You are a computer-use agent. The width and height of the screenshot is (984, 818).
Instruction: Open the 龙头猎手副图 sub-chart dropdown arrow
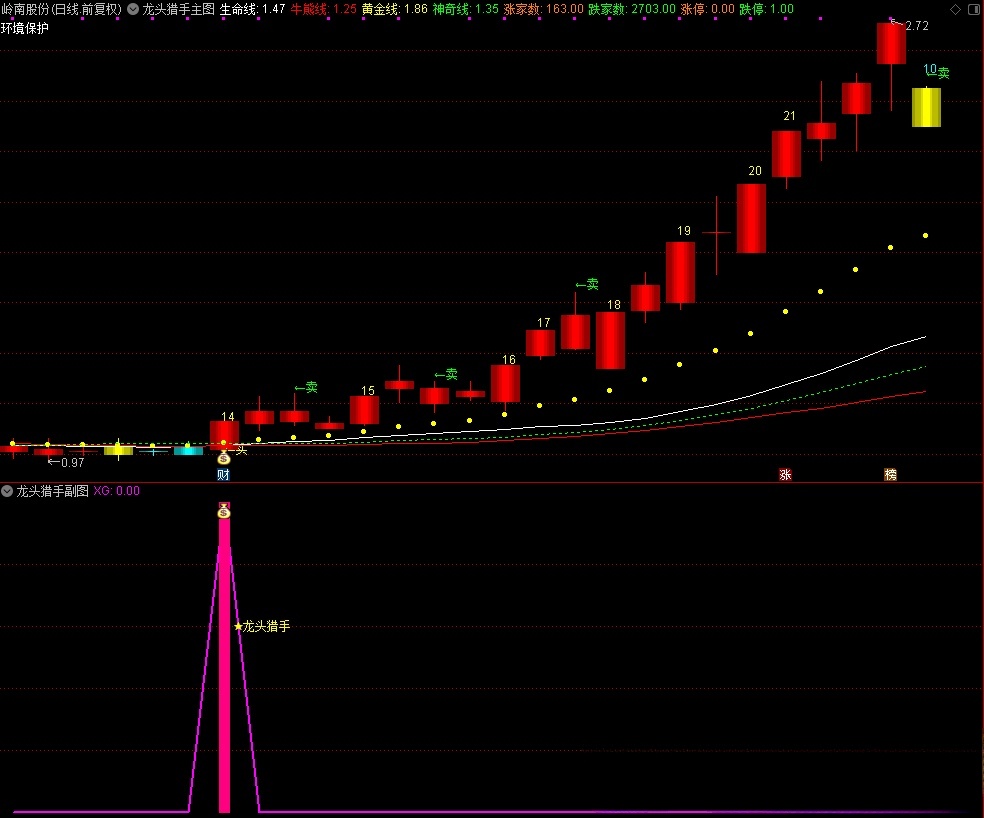click(8, 491)
